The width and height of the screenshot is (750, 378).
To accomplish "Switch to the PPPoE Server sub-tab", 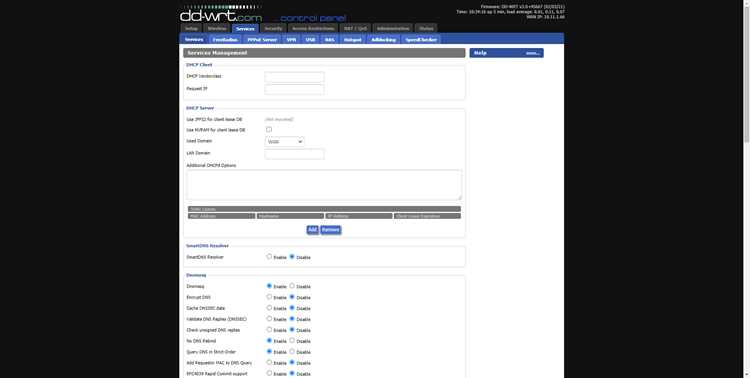I will pyautogui.click(x=262, y=40).
